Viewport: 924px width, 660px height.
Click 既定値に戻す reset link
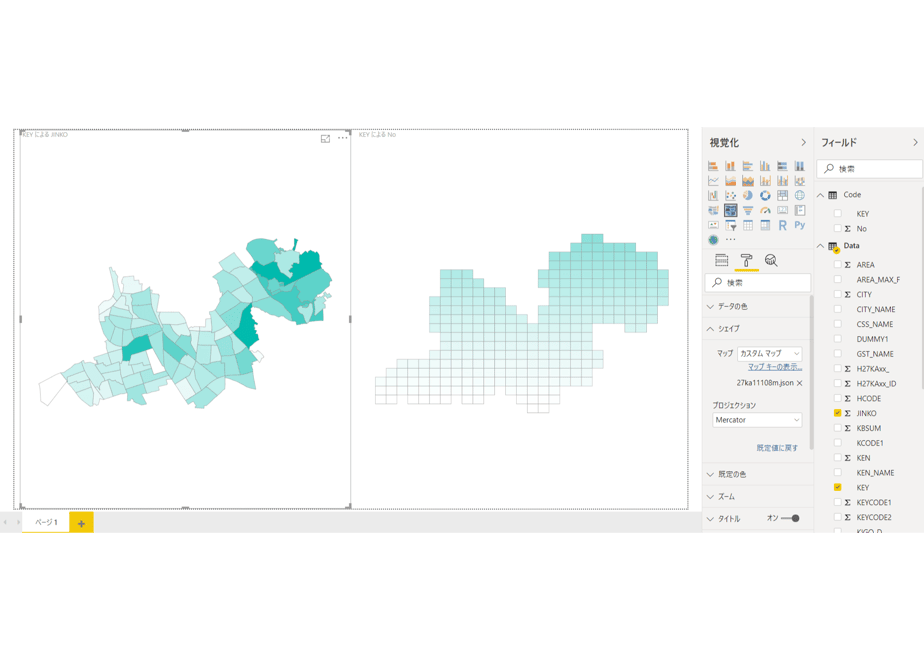[x=777, y=448]
